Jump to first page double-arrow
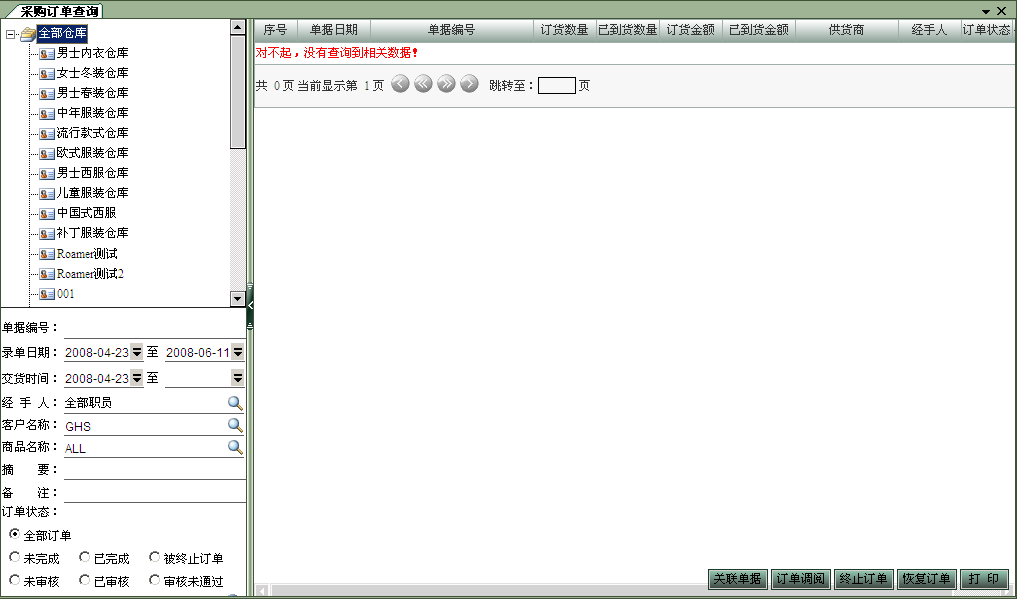This screenshot has height=599, width=1017. coord(423,84)
